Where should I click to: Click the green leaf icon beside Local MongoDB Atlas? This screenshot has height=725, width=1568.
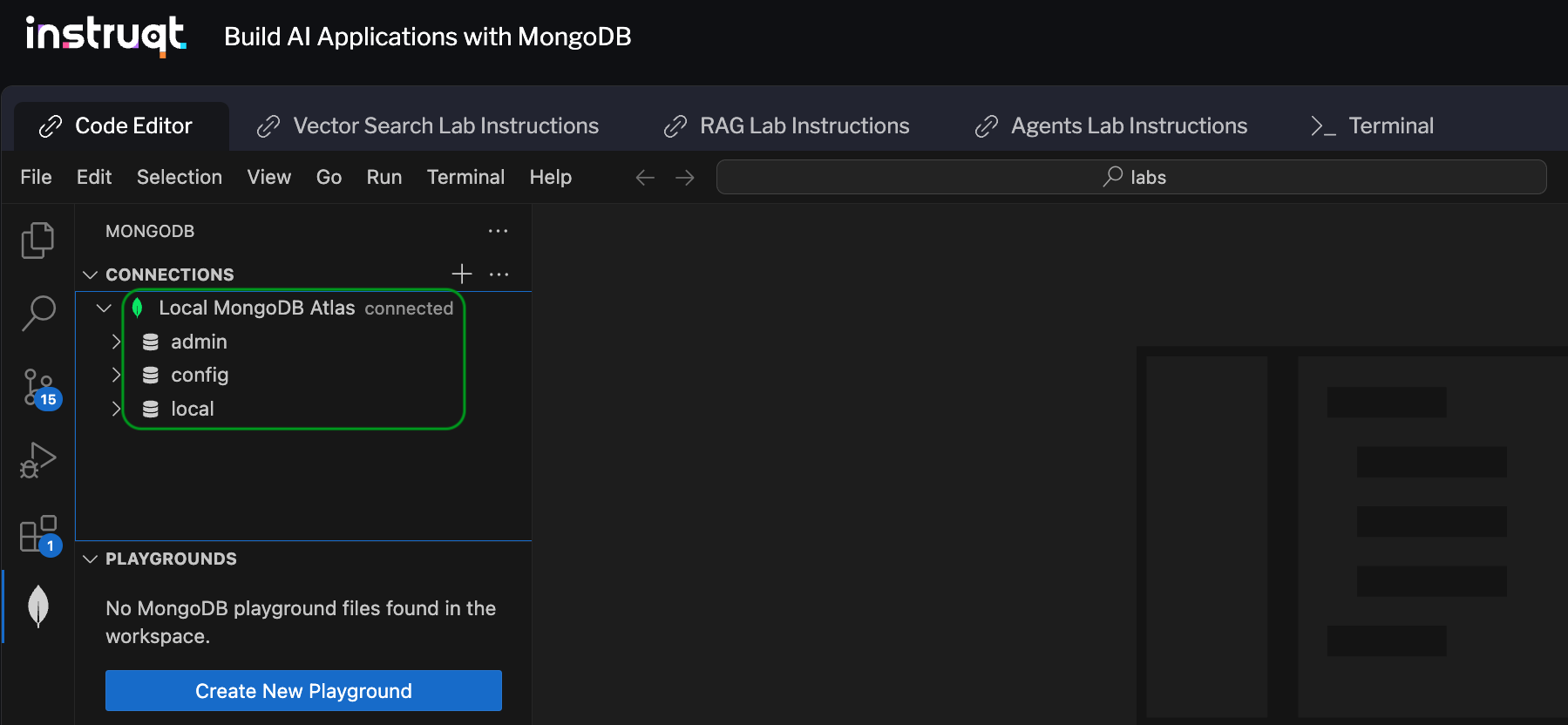pyautogui.click(x=137, y=308)
